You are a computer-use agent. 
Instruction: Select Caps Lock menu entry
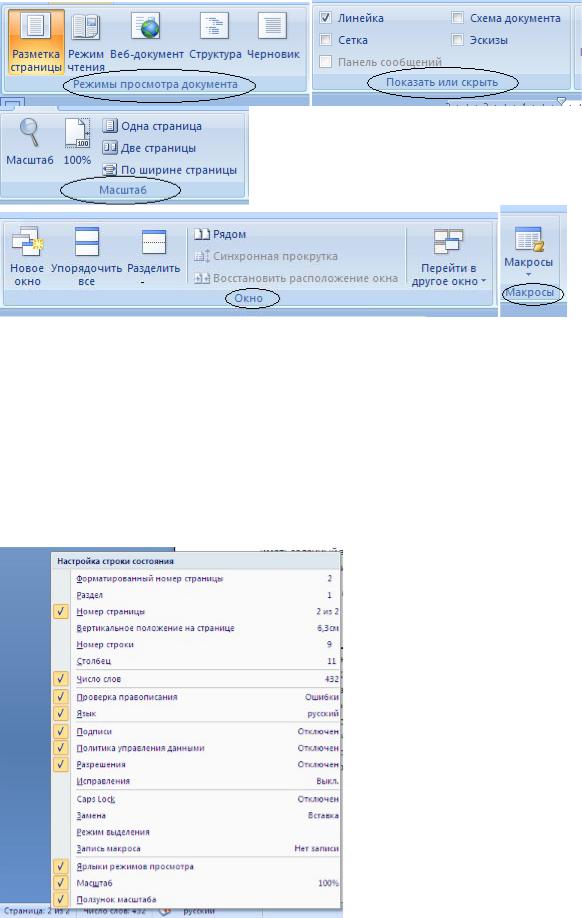(196, 799)
